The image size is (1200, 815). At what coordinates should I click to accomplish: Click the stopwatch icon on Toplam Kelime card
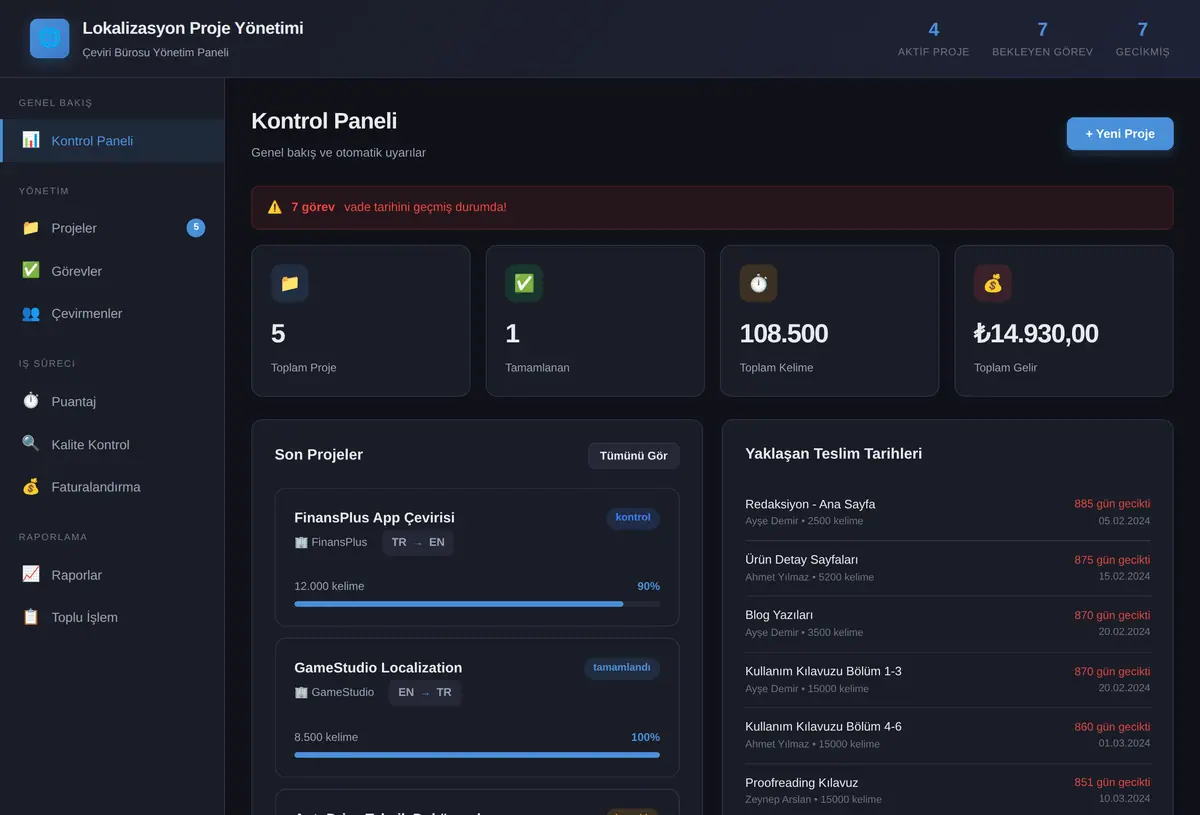pyautogui.click(x=759, y=284)
